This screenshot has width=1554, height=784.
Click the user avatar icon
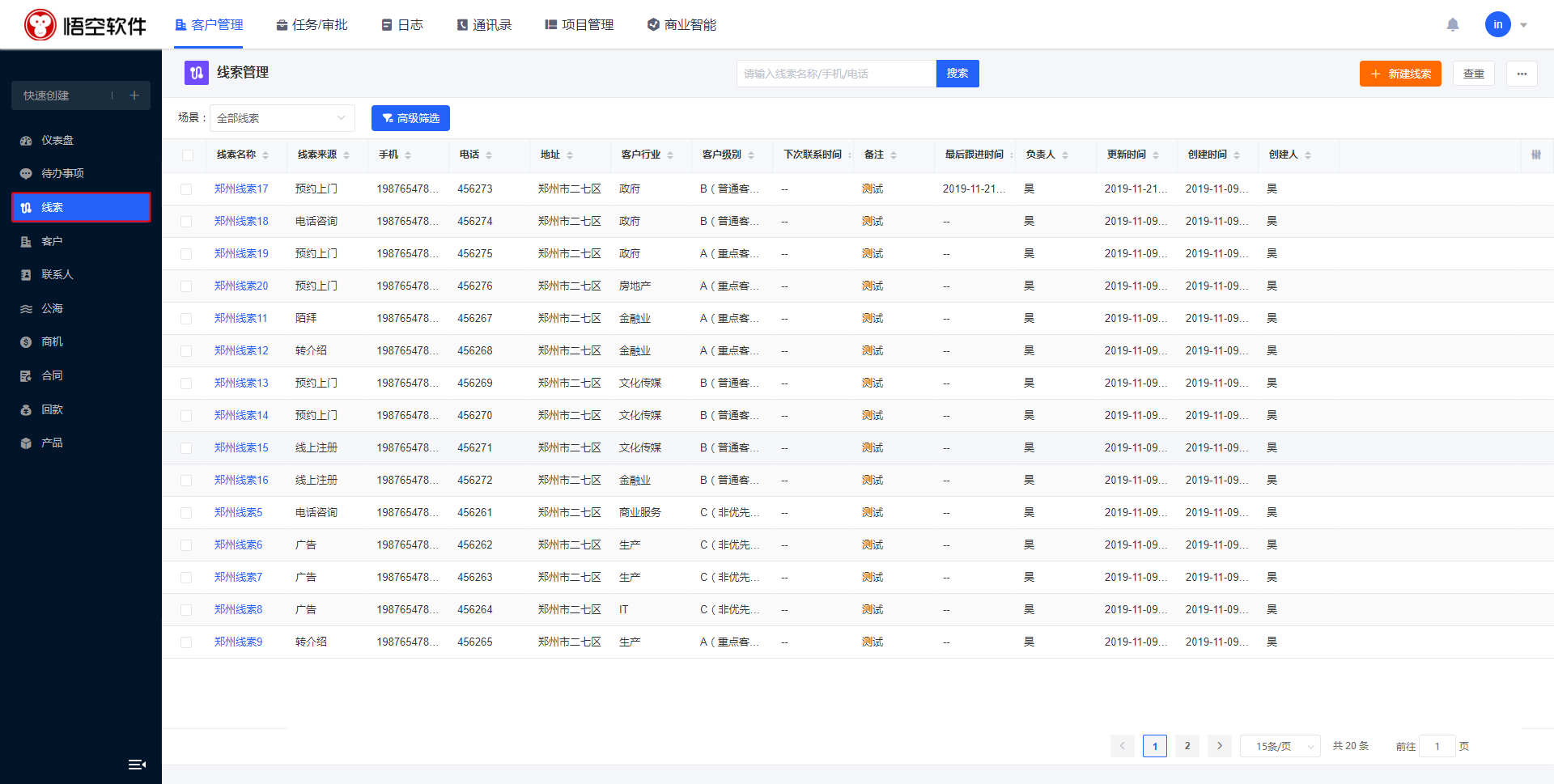click(1497, 25)
